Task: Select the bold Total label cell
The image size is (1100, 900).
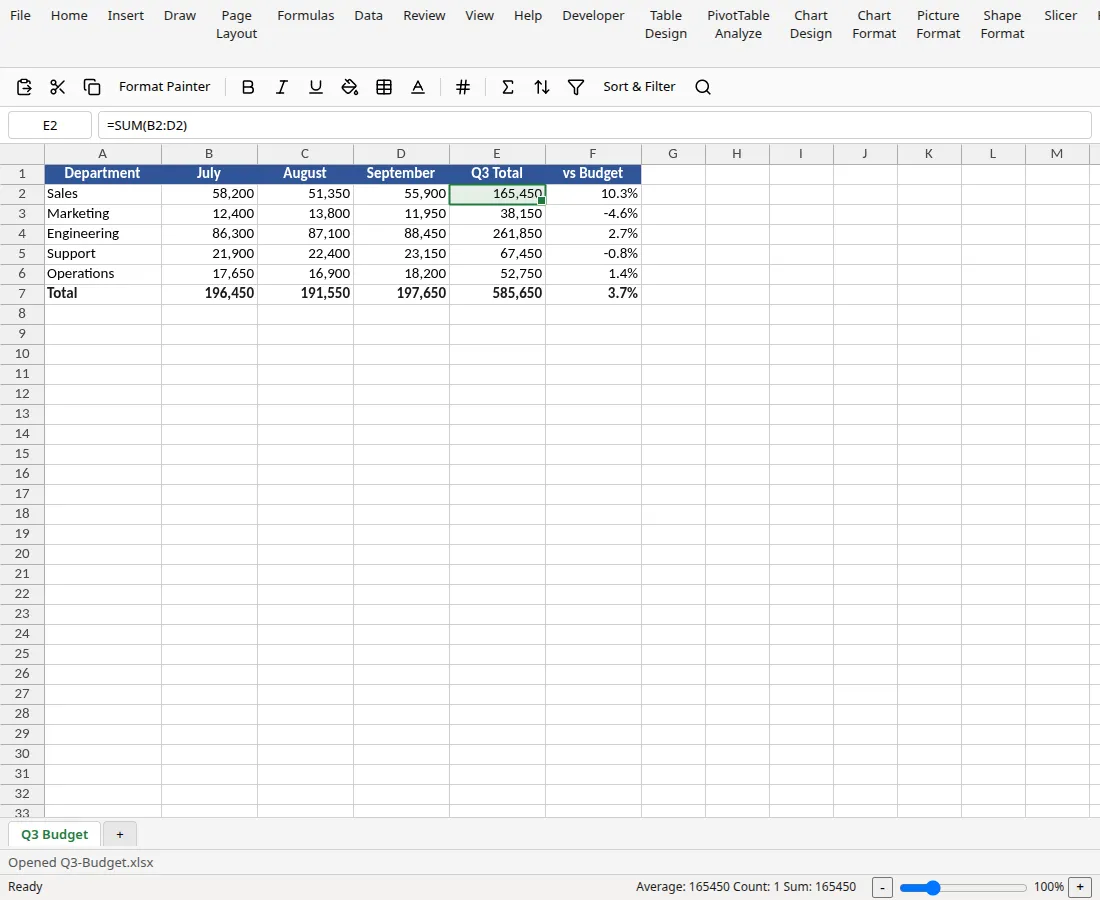Action: tap(102, 294)
